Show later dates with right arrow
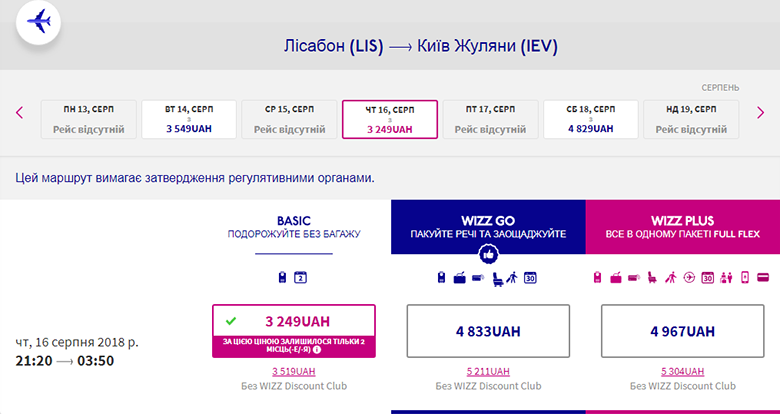The image size is (780, 414). (x=760, y=112)
